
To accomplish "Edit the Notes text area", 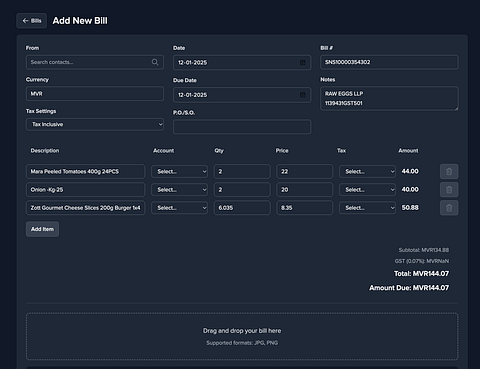I will click(389, 98).
